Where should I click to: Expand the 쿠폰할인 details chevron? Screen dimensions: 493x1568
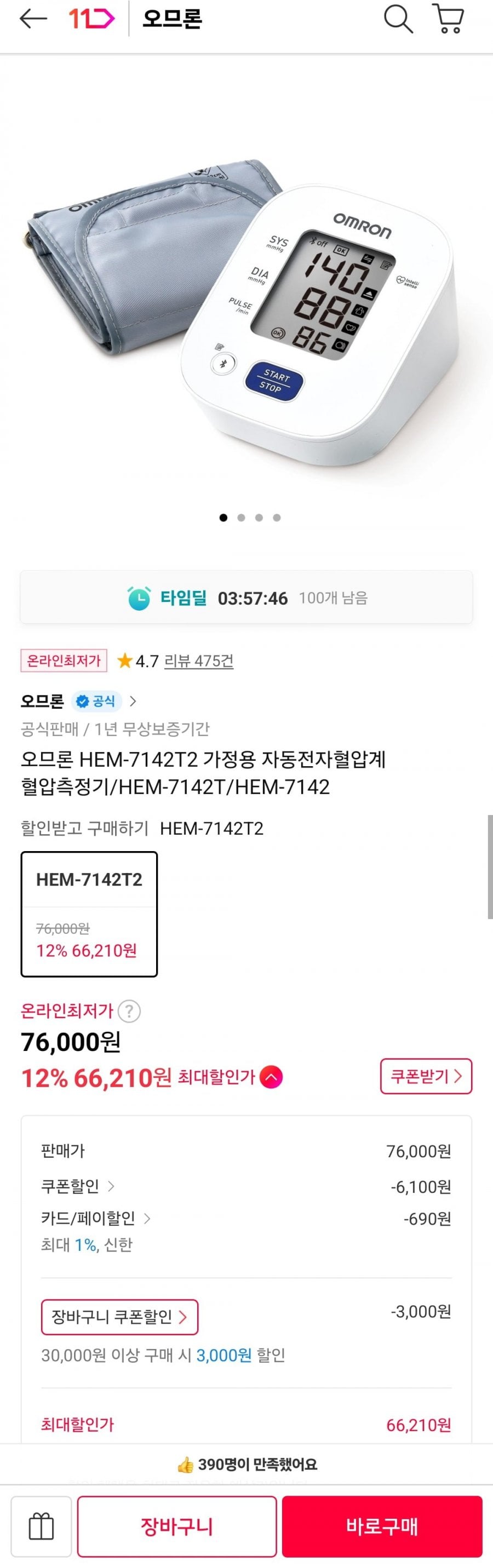point(111,1186)
